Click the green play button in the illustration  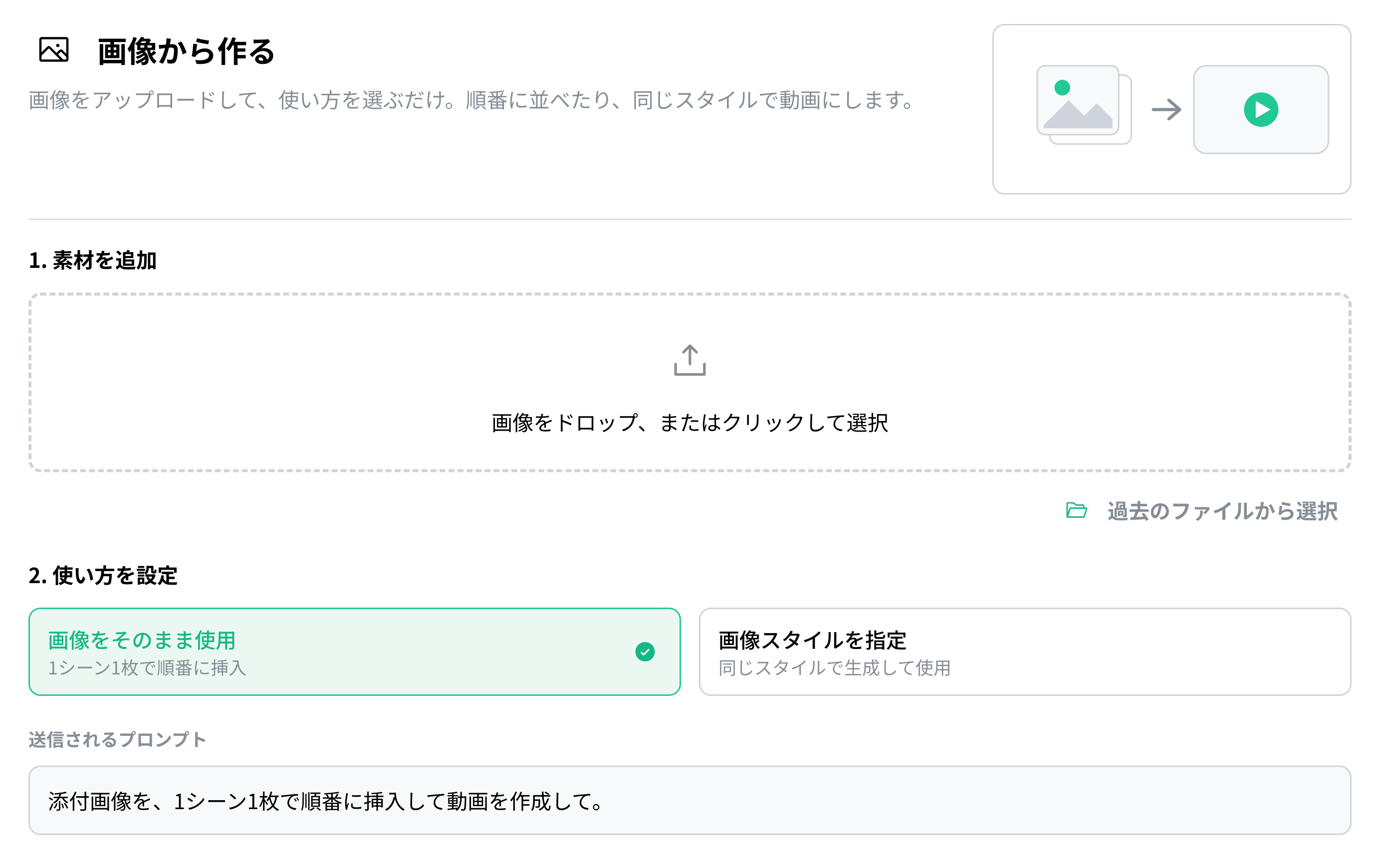coord(1261,109)
